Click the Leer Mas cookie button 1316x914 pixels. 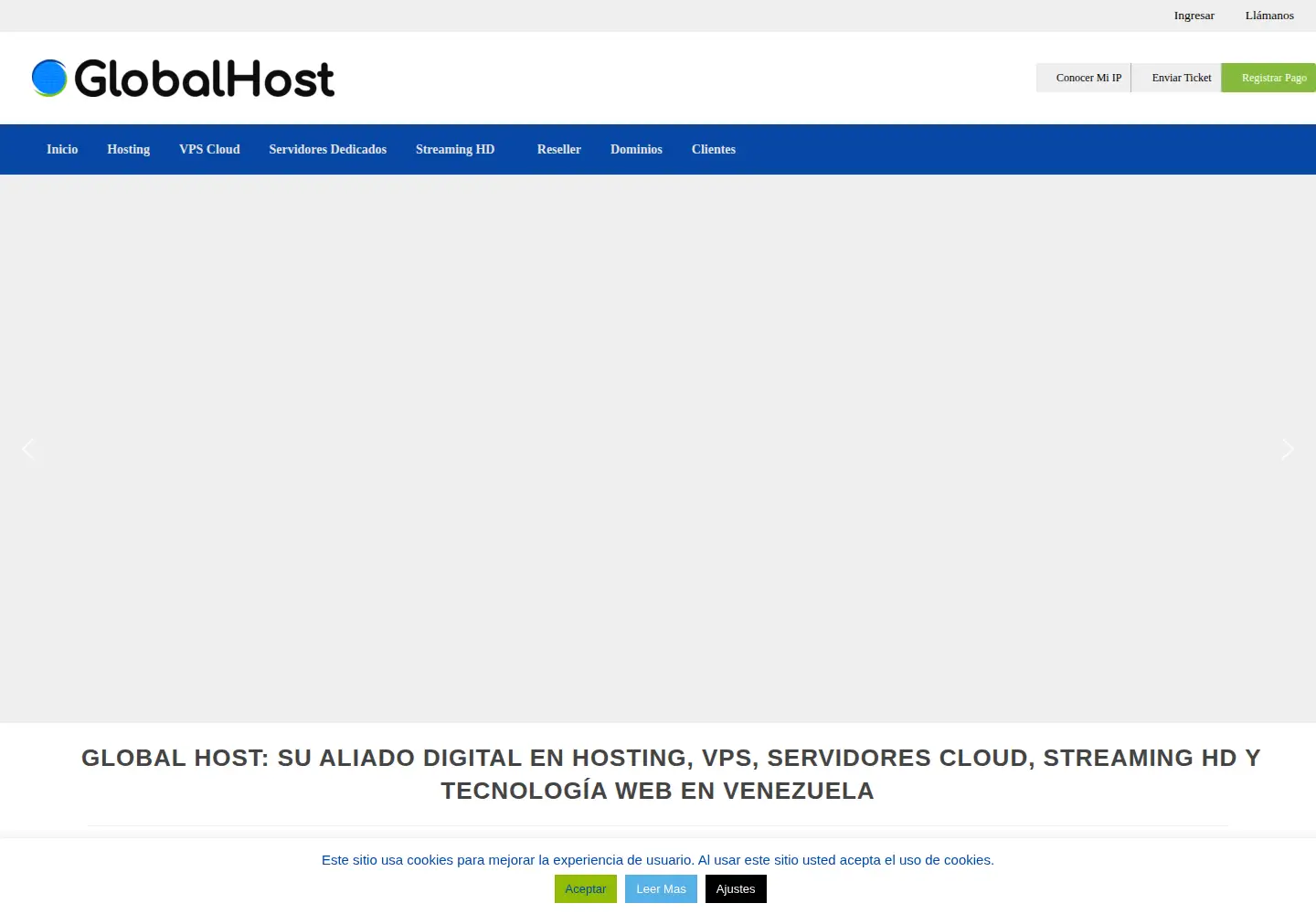click(661, 888)
